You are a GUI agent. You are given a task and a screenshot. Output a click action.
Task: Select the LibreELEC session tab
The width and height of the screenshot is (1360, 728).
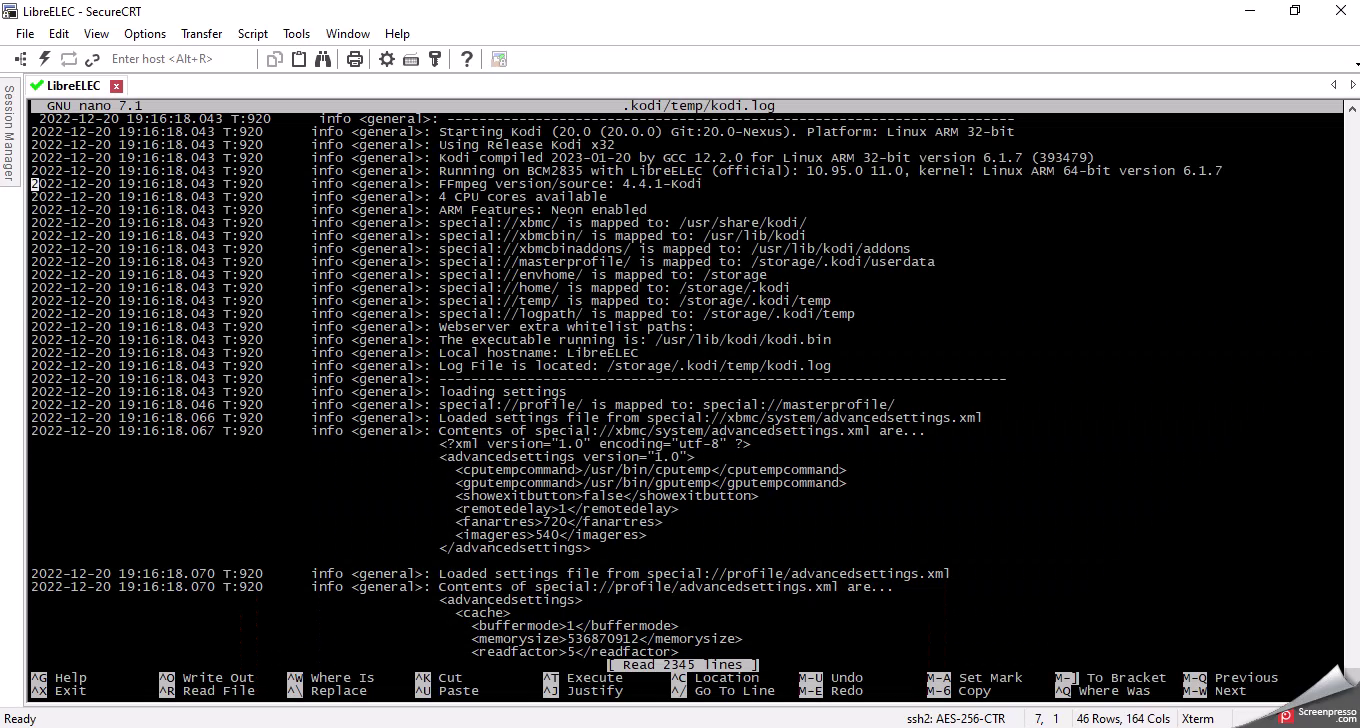pos(72,86)
